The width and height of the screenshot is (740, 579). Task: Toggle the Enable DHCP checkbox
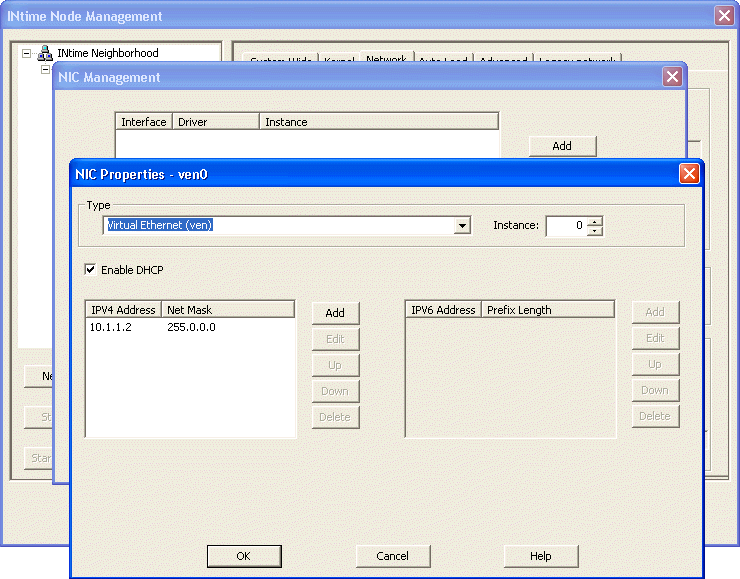[x=91, y=270]
